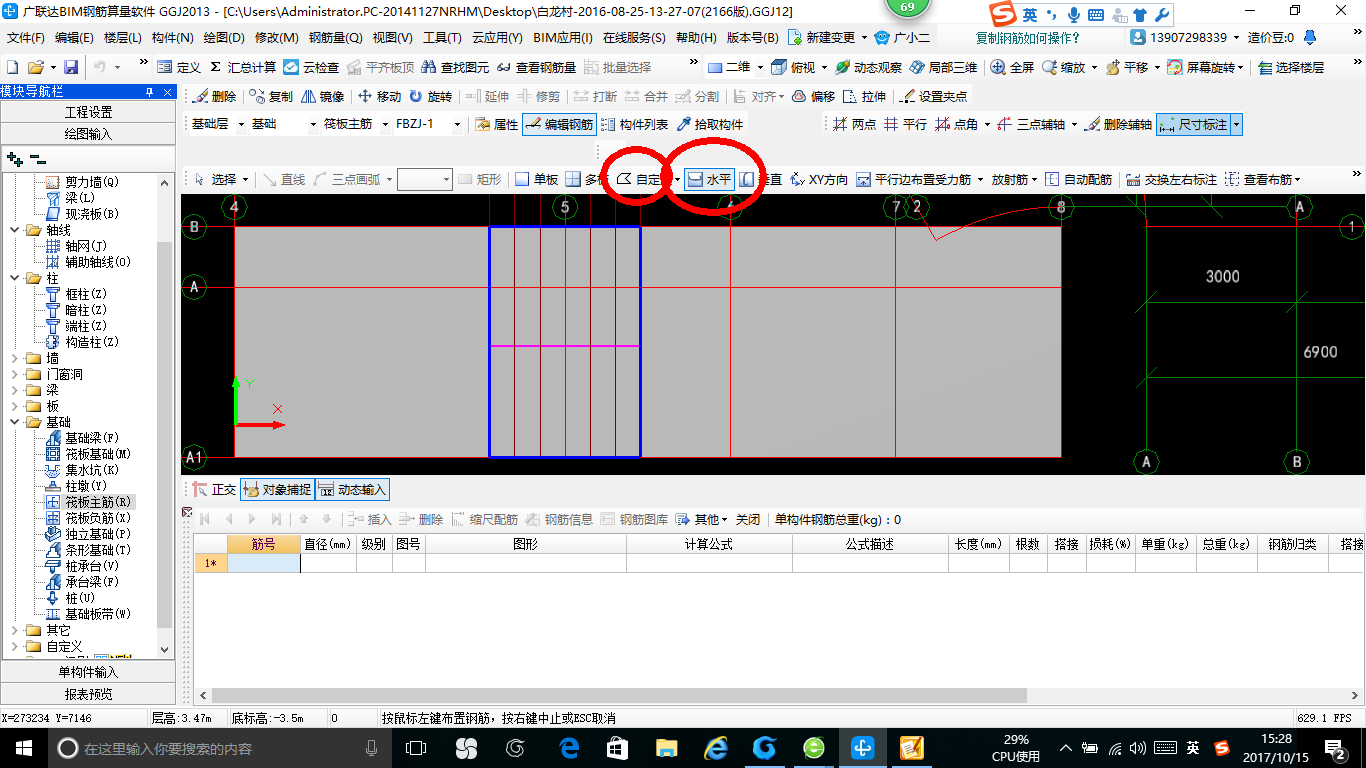1366x768 pixels.
Task: Toggle 尺寸标注 dimension annotation button
Action: [1192, 125]
